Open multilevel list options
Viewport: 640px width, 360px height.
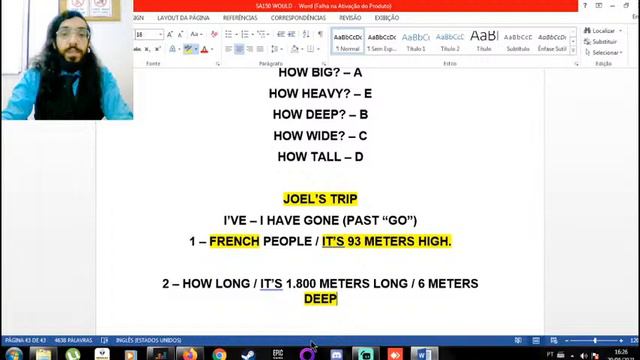point(262,34)
